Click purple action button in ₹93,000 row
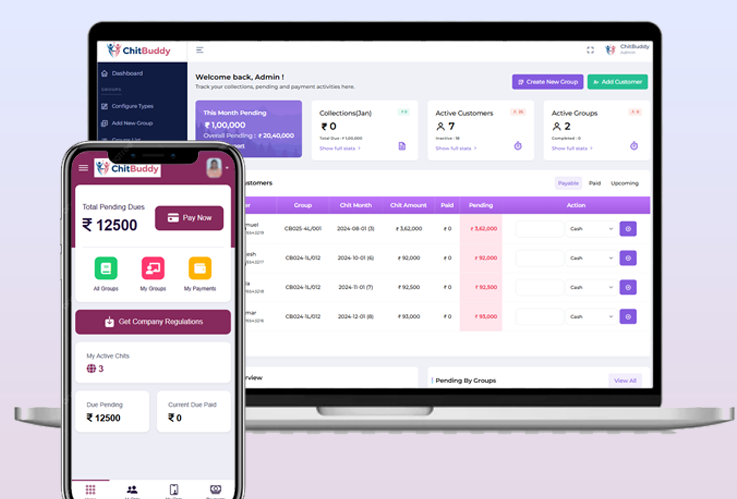The image size is (737, 499). tap(628, 317)
